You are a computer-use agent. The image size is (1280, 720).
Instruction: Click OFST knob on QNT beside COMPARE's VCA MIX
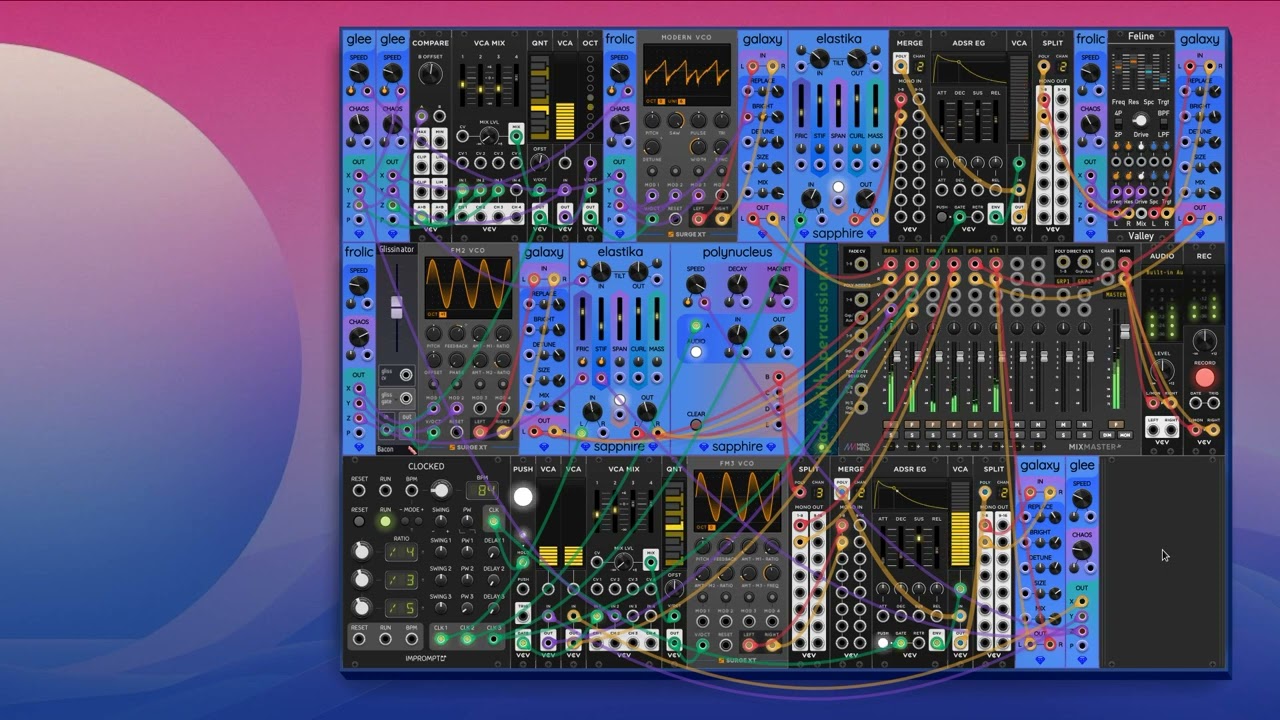[x=539, y=161]
